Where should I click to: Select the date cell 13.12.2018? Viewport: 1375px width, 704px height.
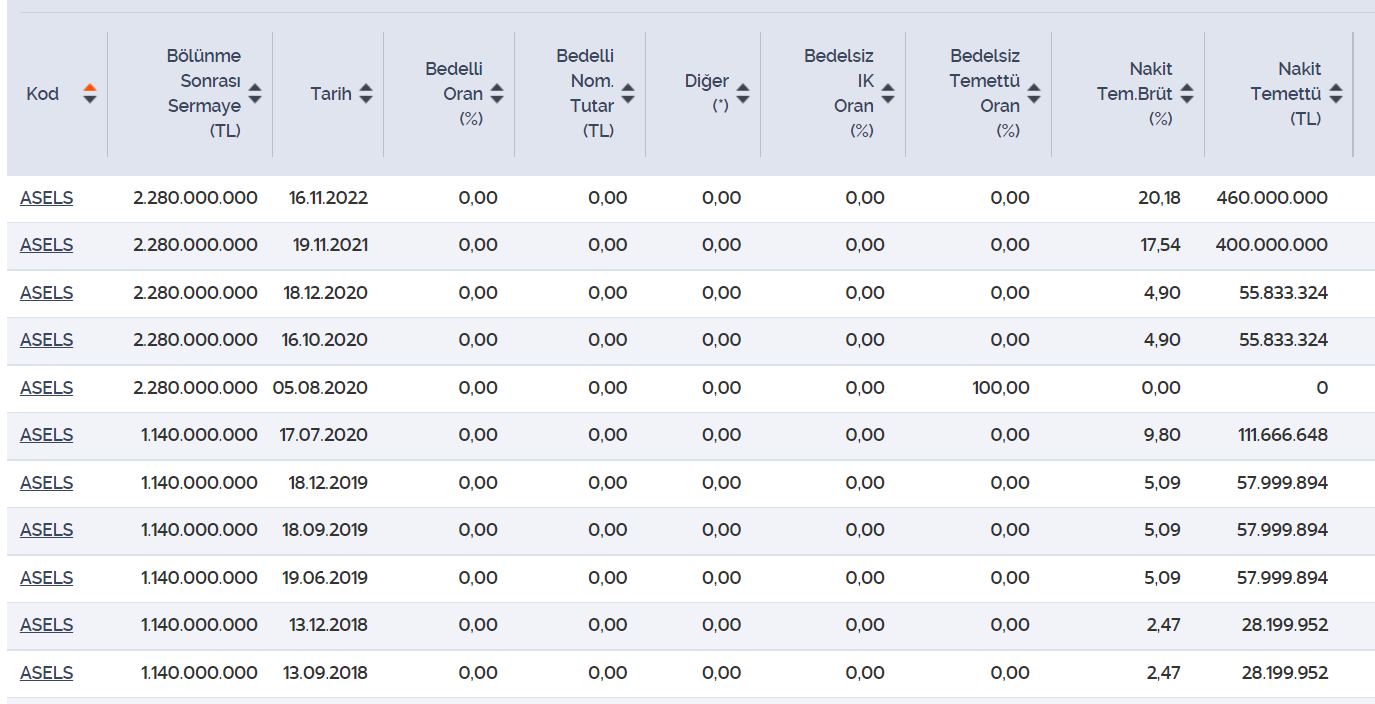(x=328, y=625)
